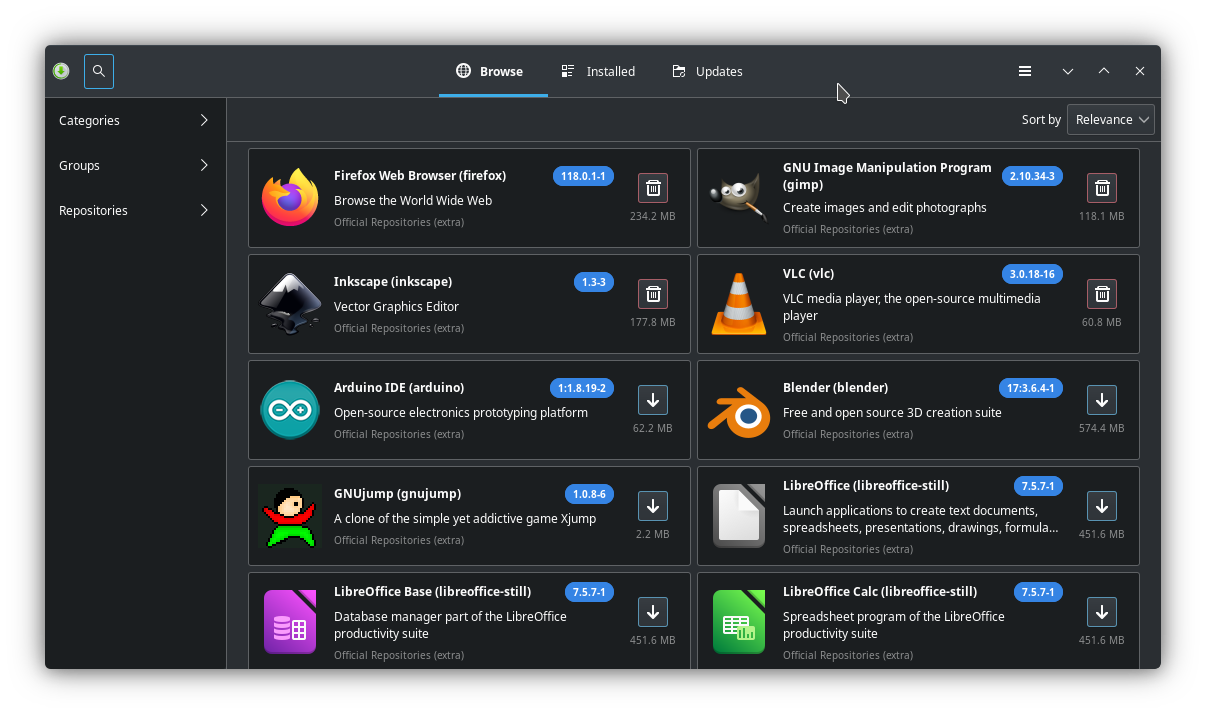Click GIMP version badge 2.10.34-3
The width and height of the screenshot is (1206, 714).
[x=1032, y=176]
